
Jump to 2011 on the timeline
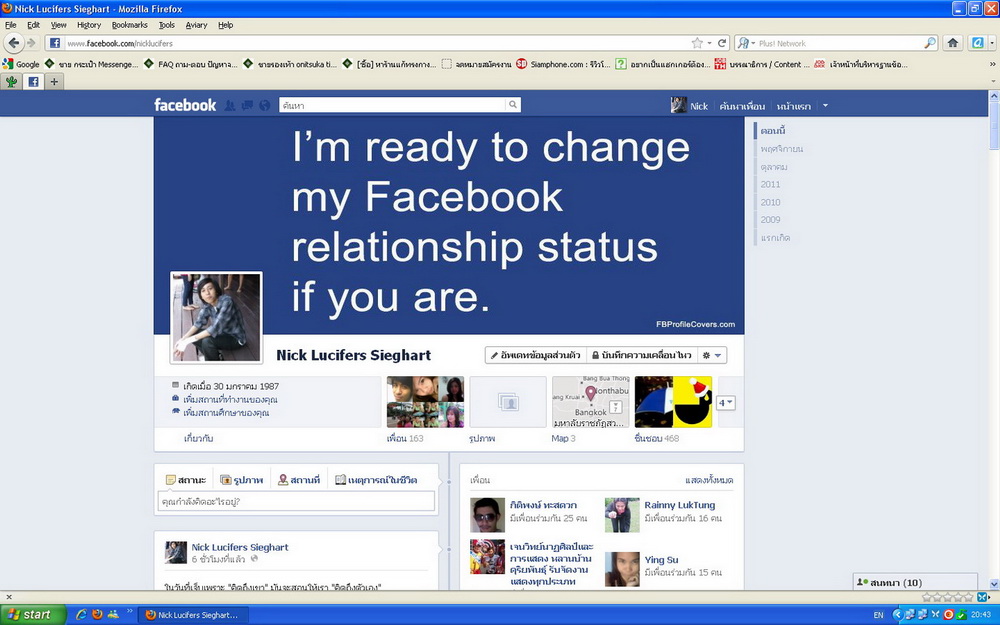tap(770, 184)
